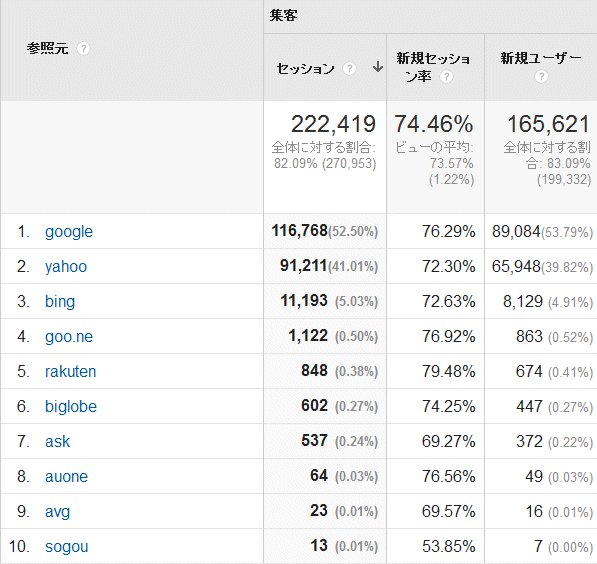This screenshot has height=564, width=597.
Task: Sort by セッション column header
Action: [x=305, y=69]
